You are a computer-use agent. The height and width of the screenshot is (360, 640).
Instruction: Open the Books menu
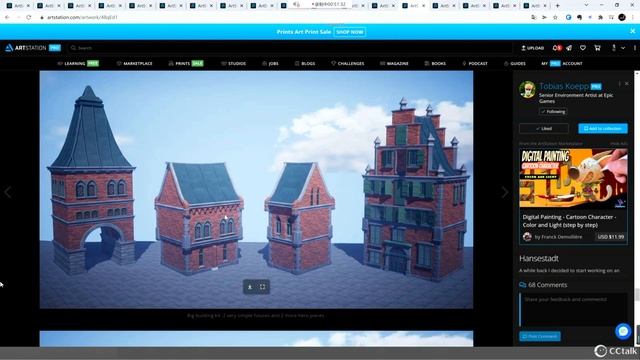click(x=435, y=63)
